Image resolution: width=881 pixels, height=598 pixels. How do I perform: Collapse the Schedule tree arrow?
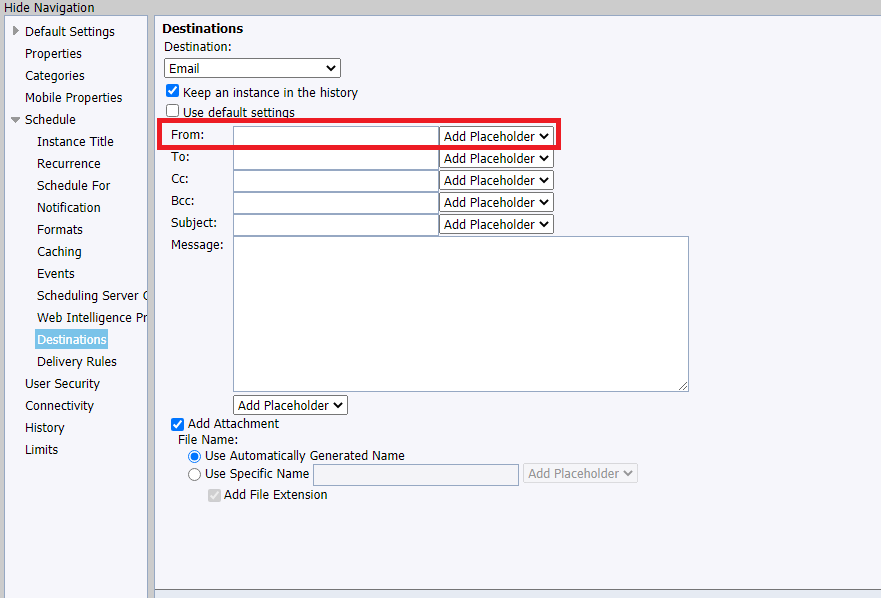click(x=16, y=120)
